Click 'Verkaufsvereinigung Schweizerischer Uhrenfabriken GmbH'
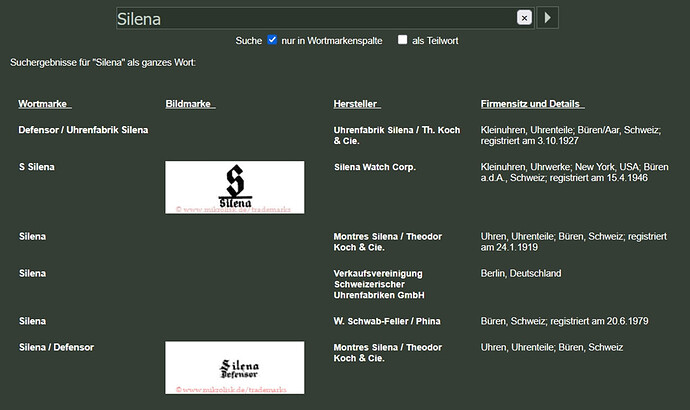Viewport: 690px width, 410px height. pos(379,284)
